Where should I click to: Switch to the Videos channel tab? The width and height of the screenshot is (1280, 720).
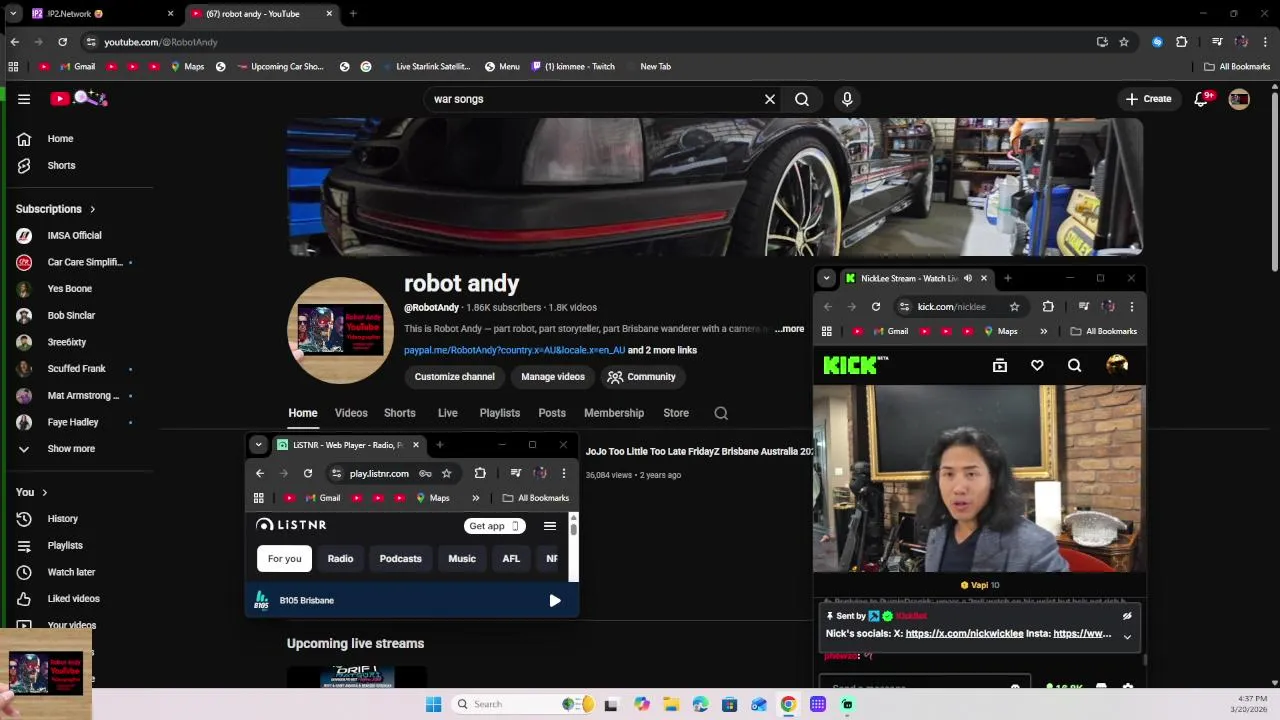pyautogui.click(x=351, y=413)
